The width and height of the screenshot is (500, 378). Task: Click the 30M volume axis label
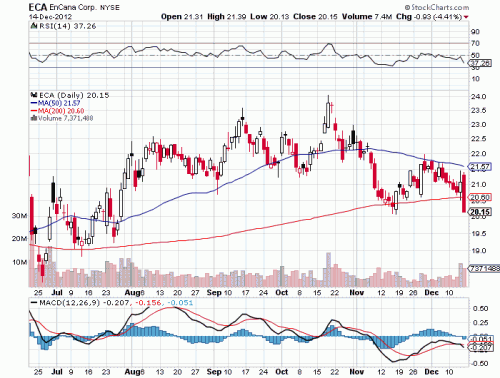[x=19, y=216]
